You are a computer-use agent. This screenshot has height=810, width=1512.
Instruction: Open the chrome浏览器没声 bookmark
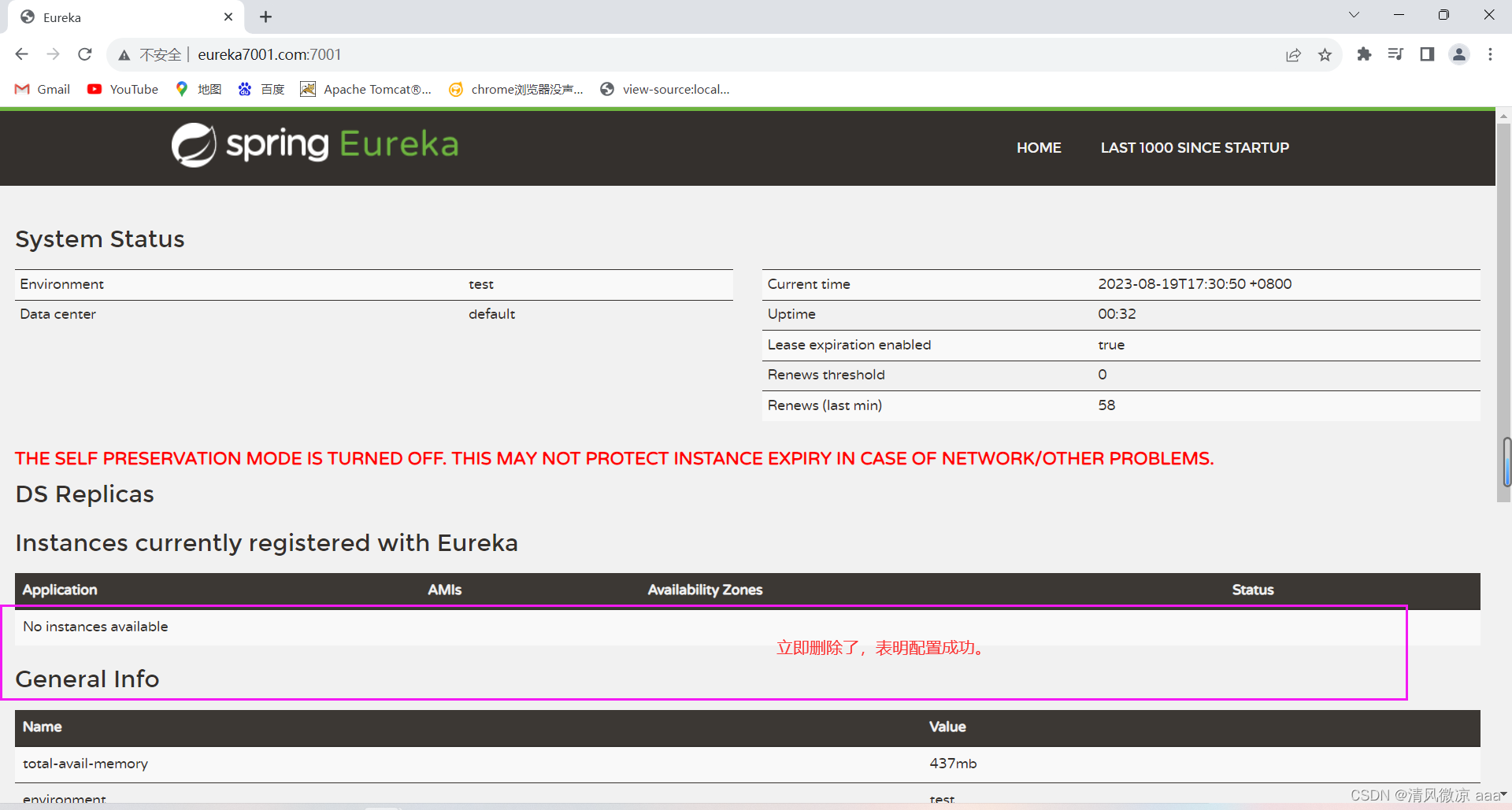pos(516,89)
